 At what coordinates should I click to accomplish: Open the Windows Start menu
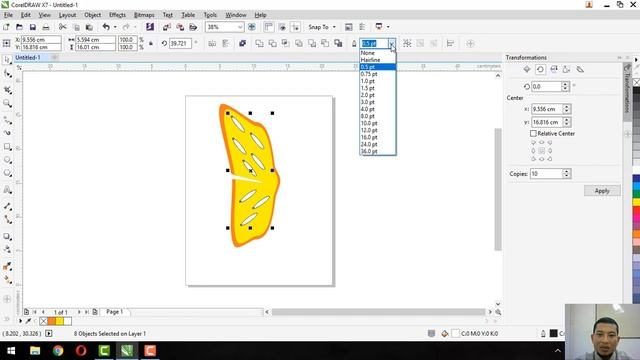pyautogui.click(x=11, y=351)
